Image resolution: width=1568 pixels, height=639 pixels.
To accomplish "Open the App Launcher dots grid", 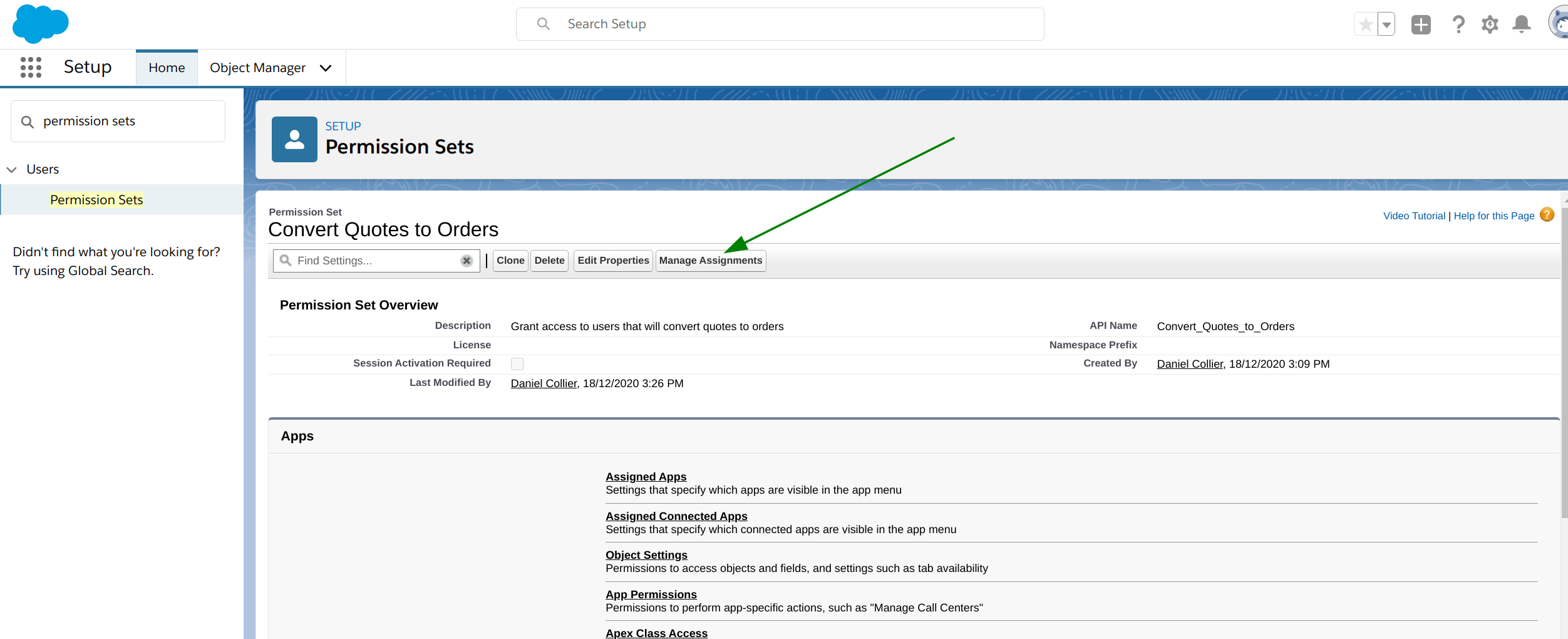I will [x=31, y=67].
